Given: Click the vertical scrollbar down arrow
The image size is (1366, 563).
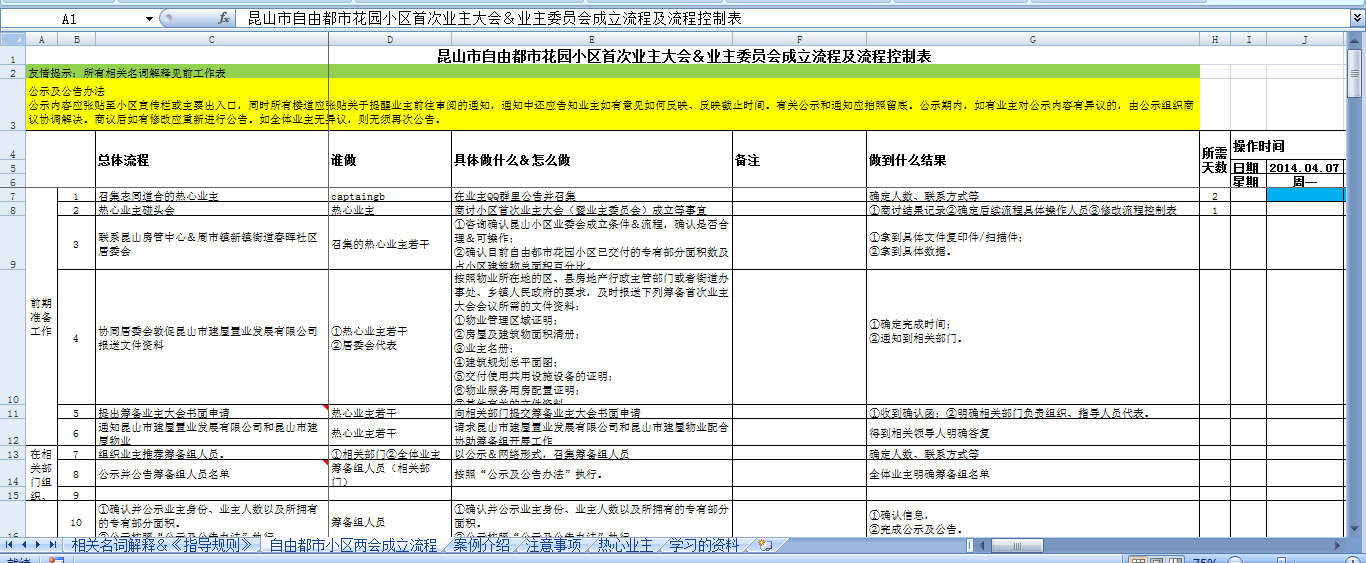Looking at the screenshot, I should coord(1356,530).
